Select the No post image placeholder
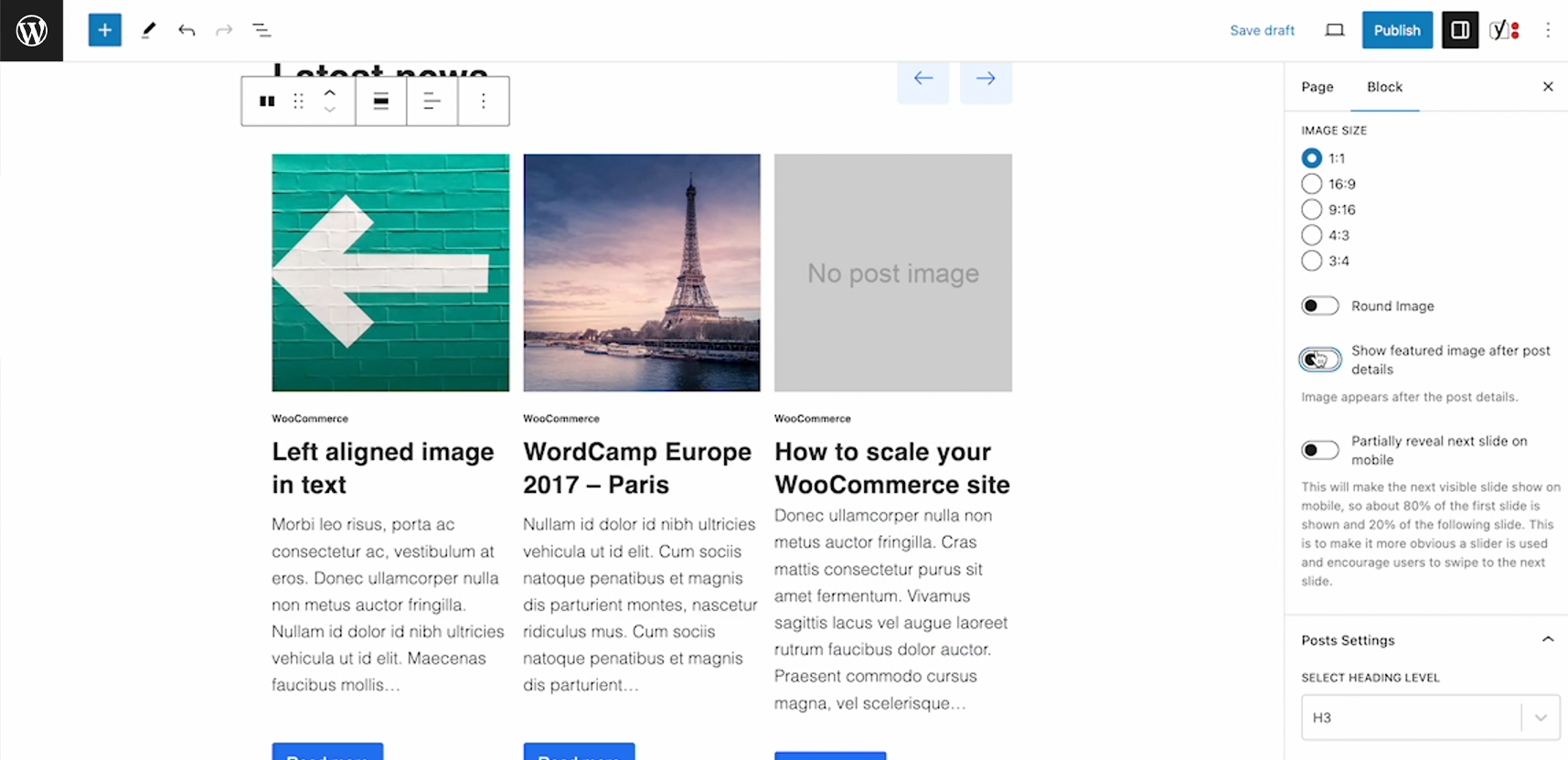Viewport: 1568px width, 760px height. (x=893, y=273)
